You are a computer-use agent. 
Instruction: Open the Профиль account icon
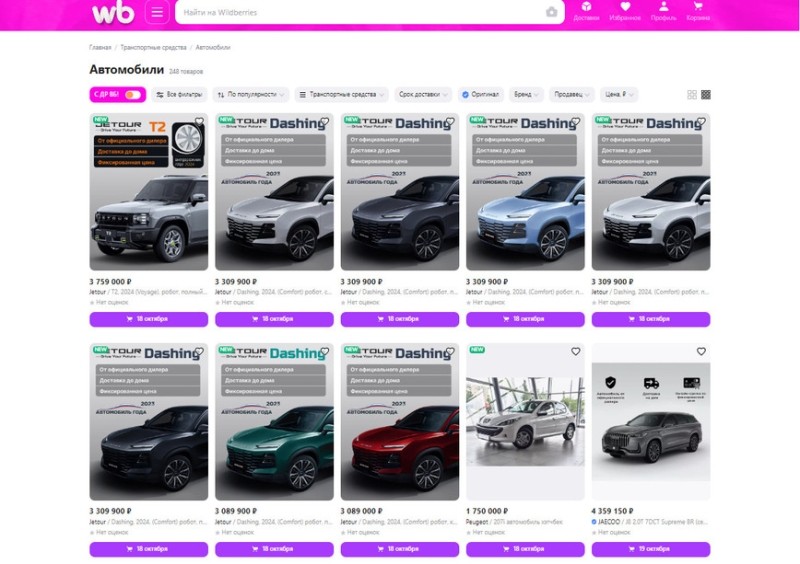[x=662, y=11]
